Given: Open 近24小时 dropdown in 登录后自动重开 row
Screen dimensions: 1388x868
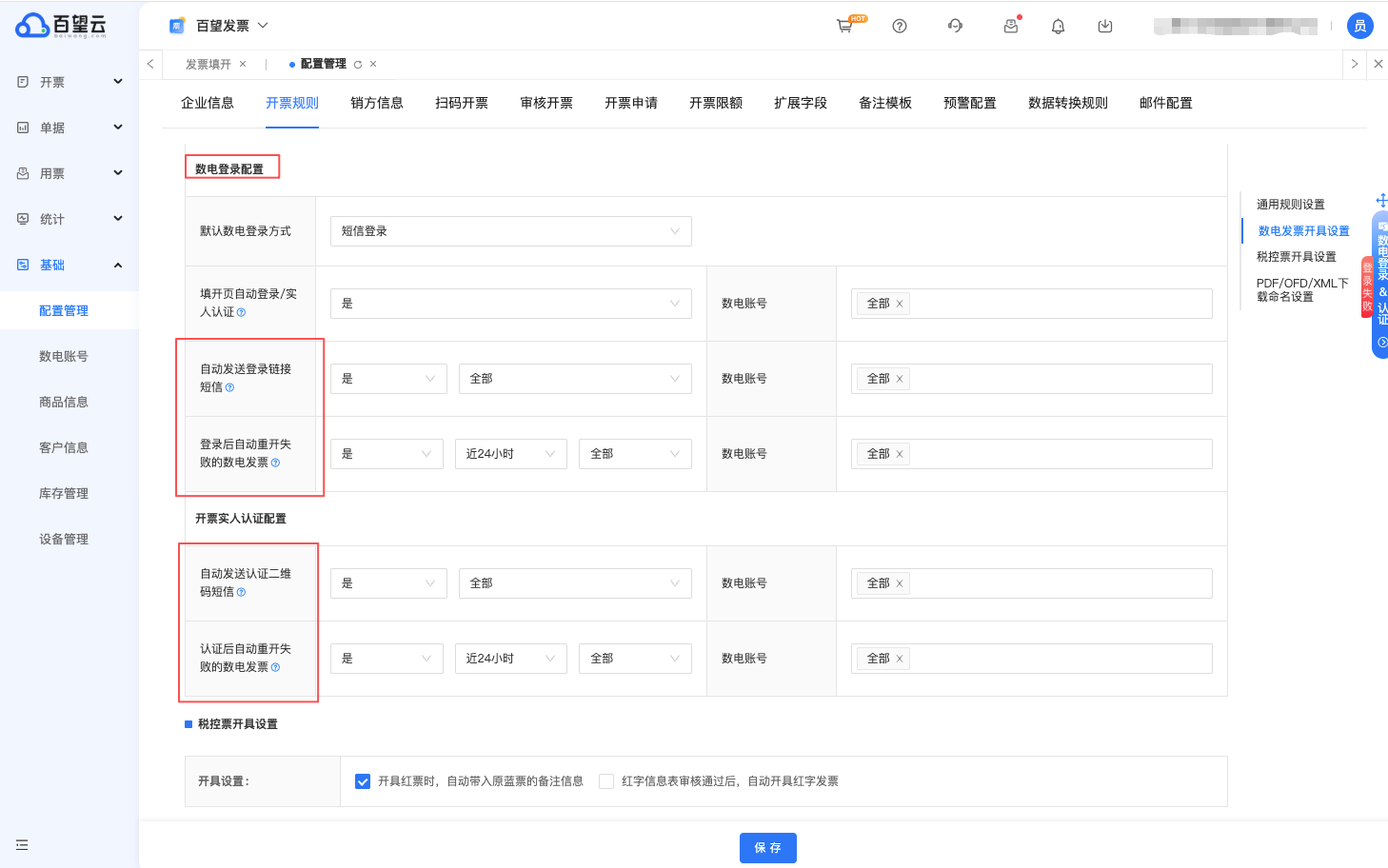Looking at the screenshot, I should (x=510, y=454).
